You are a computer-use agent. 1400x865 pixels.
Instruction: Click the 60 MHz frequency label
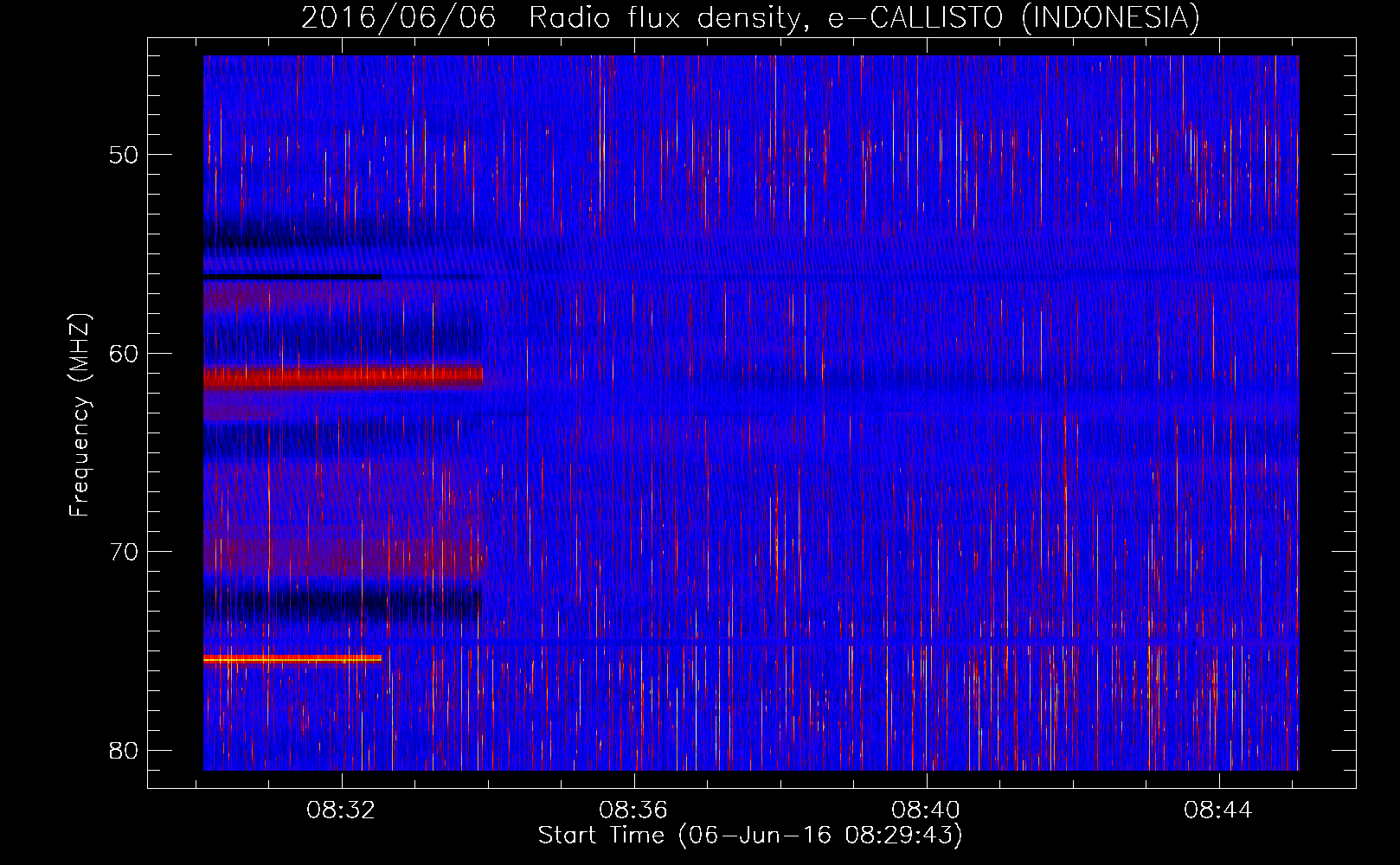(124, 353)
